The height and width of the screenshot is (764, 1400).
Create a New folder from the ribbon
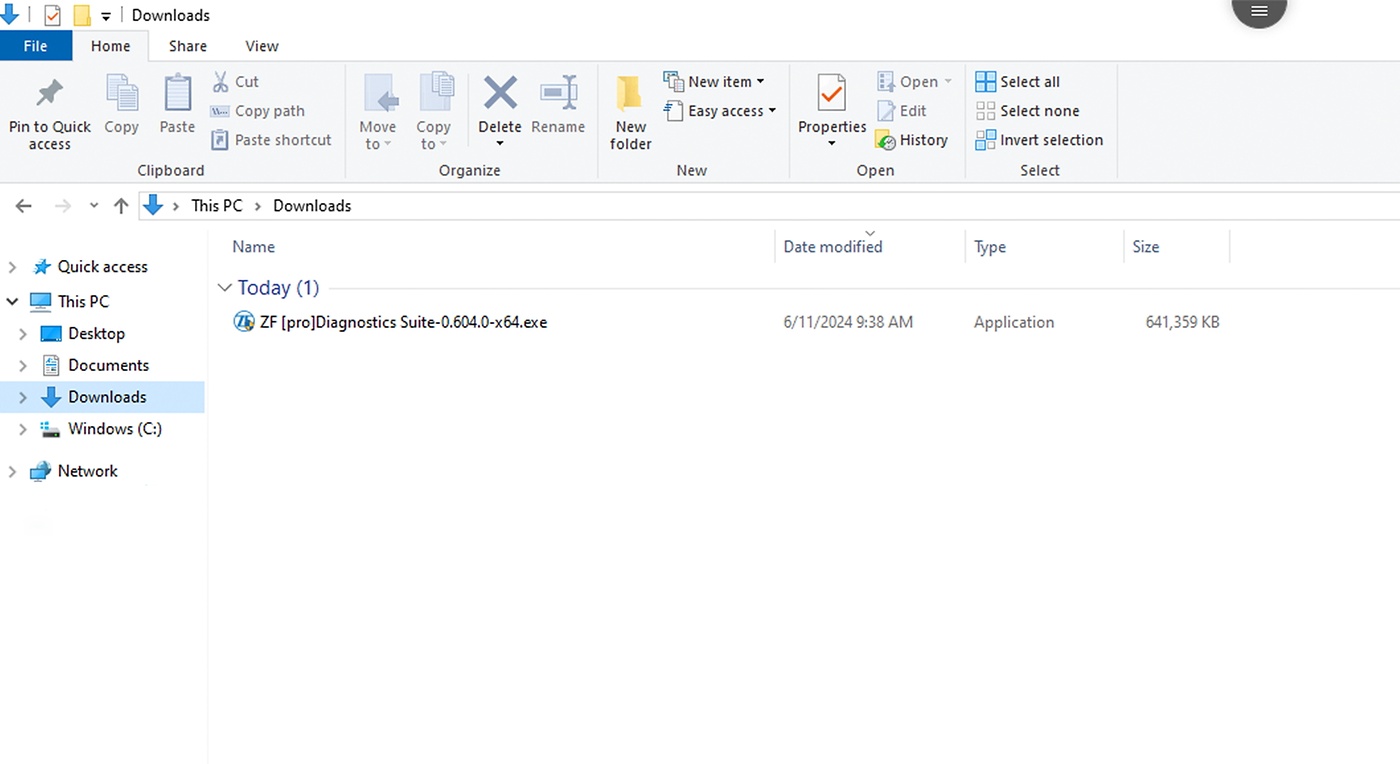(630, 112)
